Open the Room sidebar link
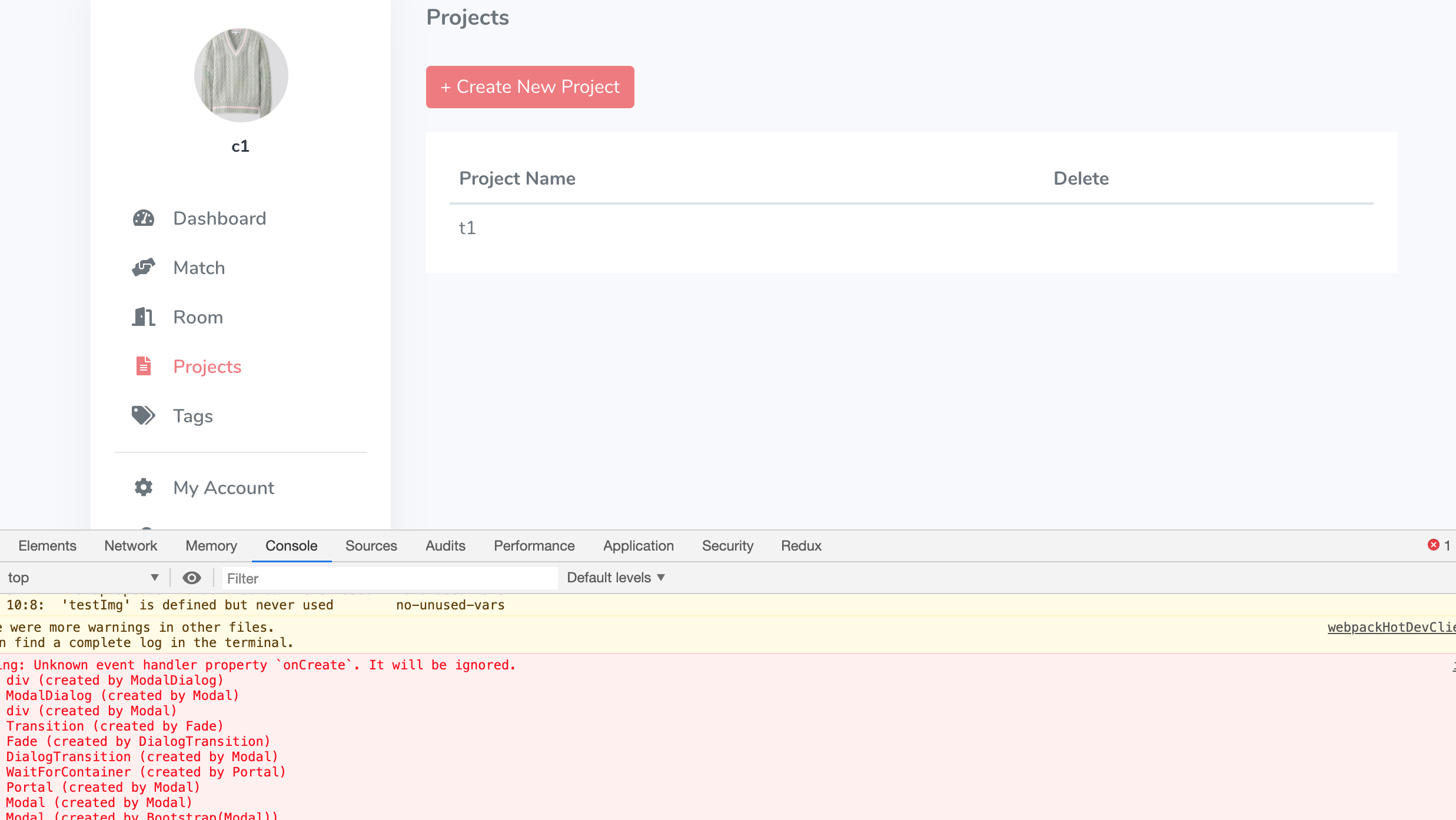Screen dimensions: 1456x820 pos(198,317)
